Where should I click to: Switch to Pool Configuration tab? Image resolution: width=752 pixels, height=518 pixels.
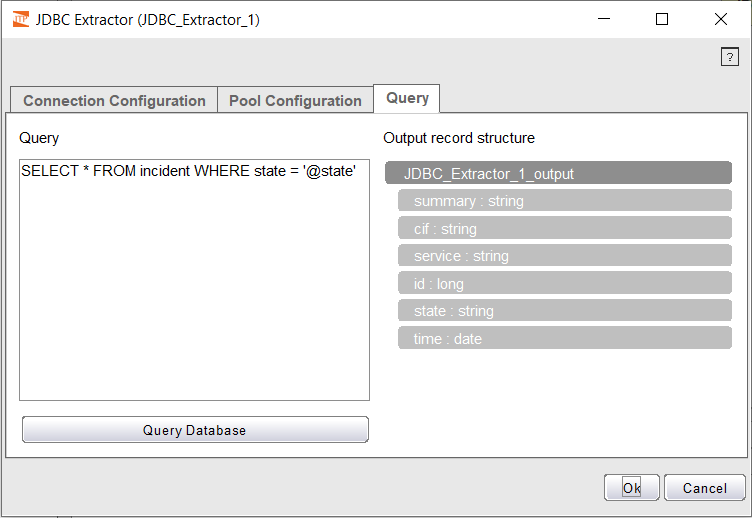(295, 101)
